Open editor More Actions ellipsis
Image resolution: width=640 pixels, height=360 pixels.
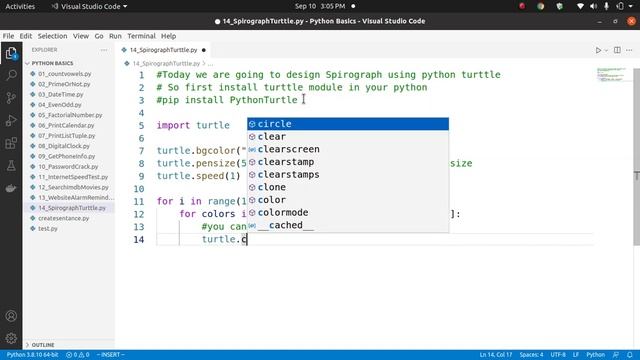(x=629, y=50)
